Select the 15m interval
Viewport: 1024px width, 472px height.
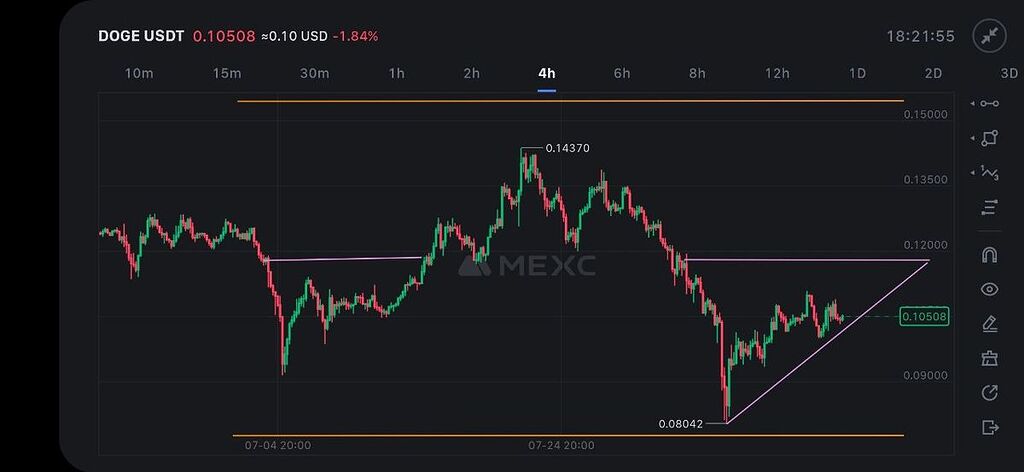coord(227,73)
